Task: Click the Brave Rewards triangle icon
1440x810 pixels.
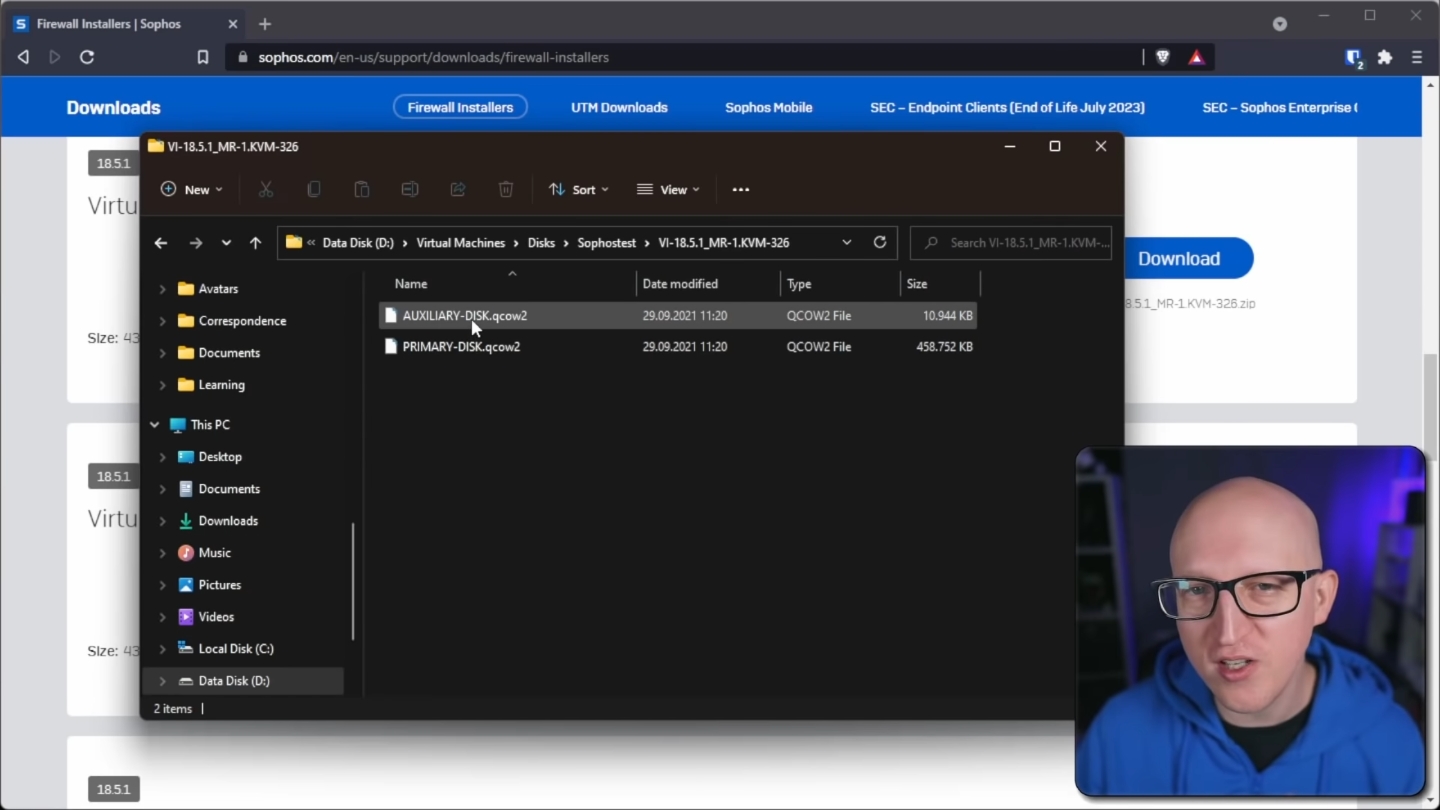Action: pyautogui.click(x=1196, y=57)
